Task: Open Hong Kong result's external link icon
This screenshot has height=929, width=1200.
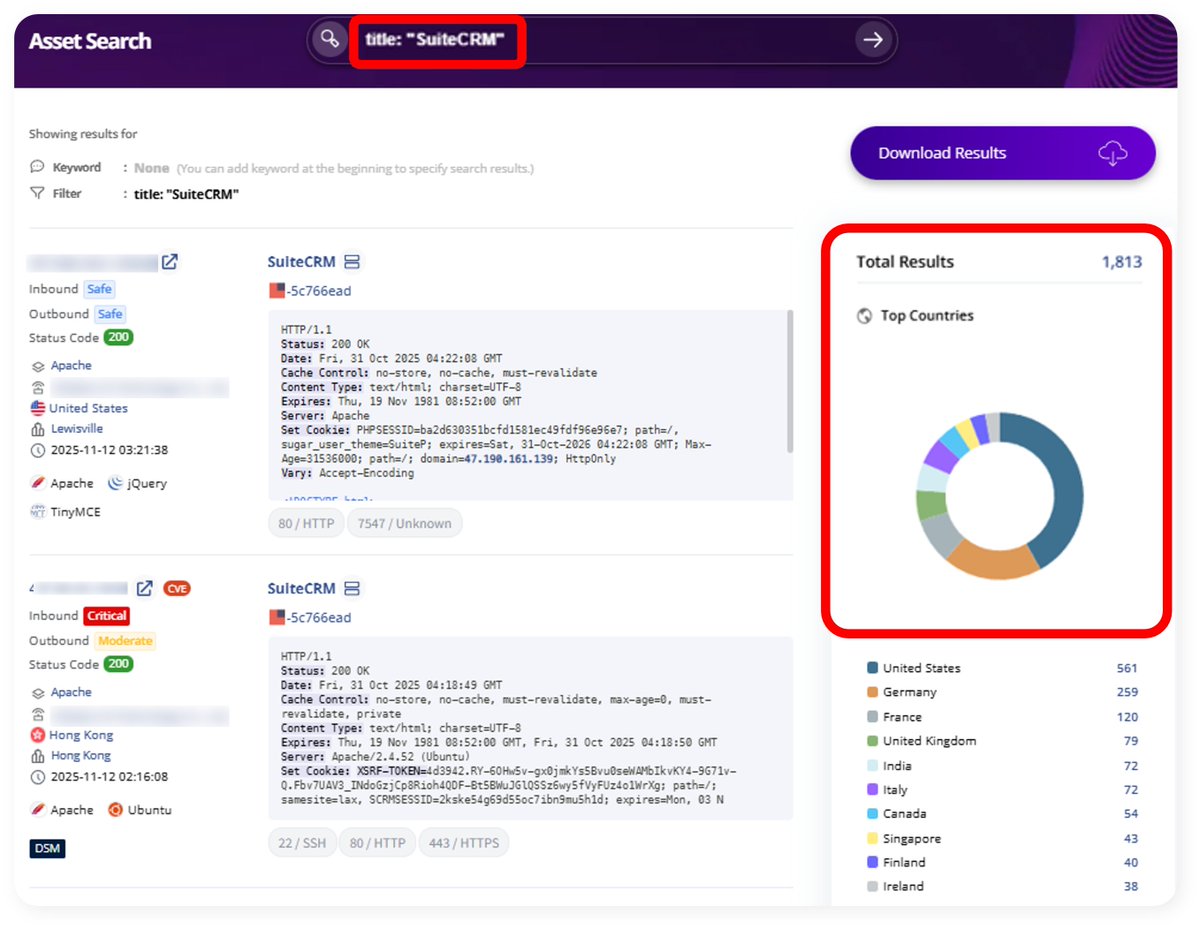Action: pos(145,588)
